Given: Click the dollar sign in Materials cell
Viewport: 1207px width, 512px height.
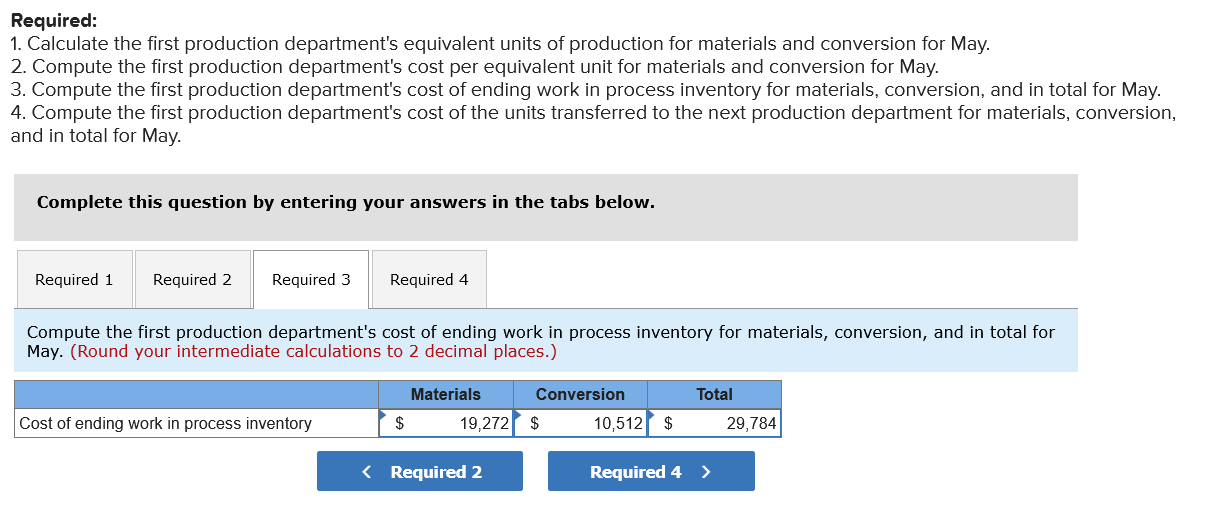Looking at the screenshot, I should (400, 424).
